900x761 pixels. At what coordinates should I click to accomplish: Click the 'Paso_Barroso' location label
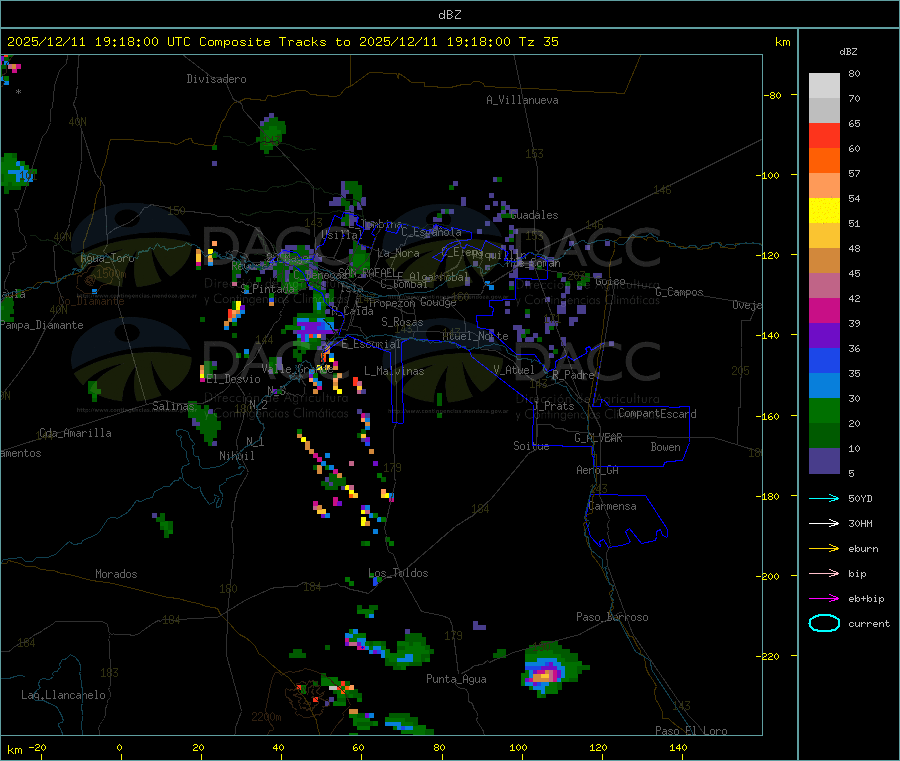tap(612, 617)
